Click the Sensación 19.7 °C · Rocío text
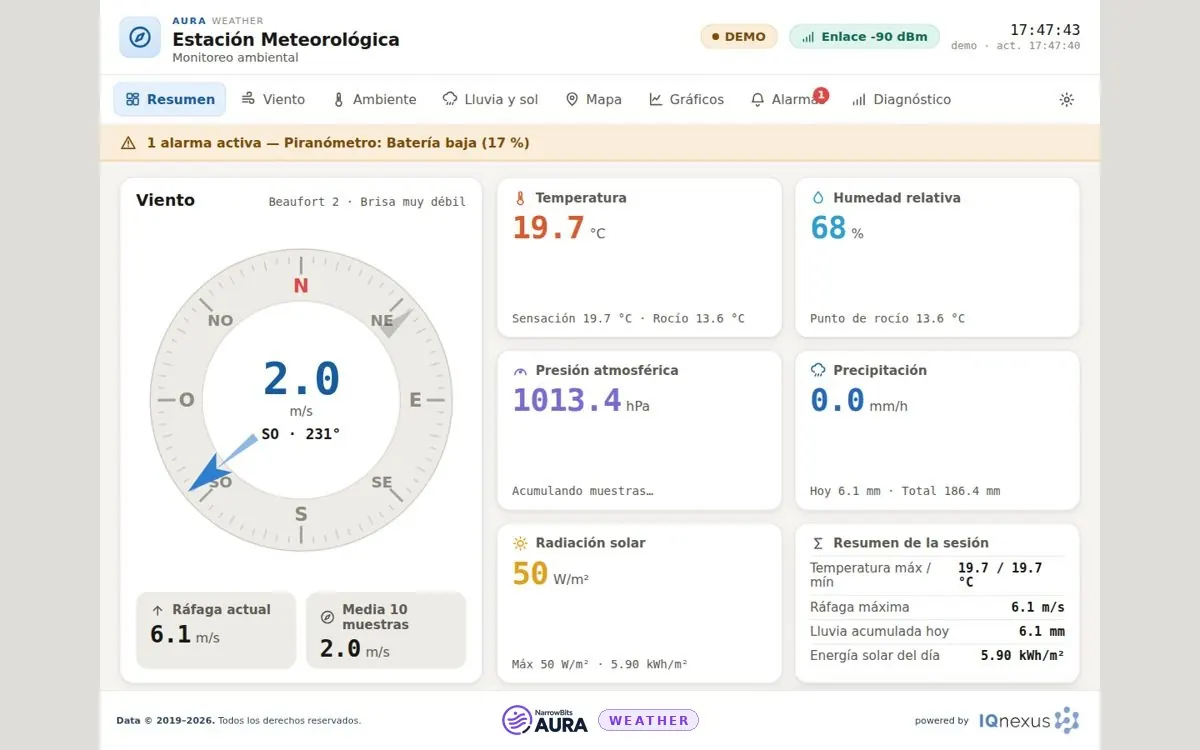 (628, 319)
